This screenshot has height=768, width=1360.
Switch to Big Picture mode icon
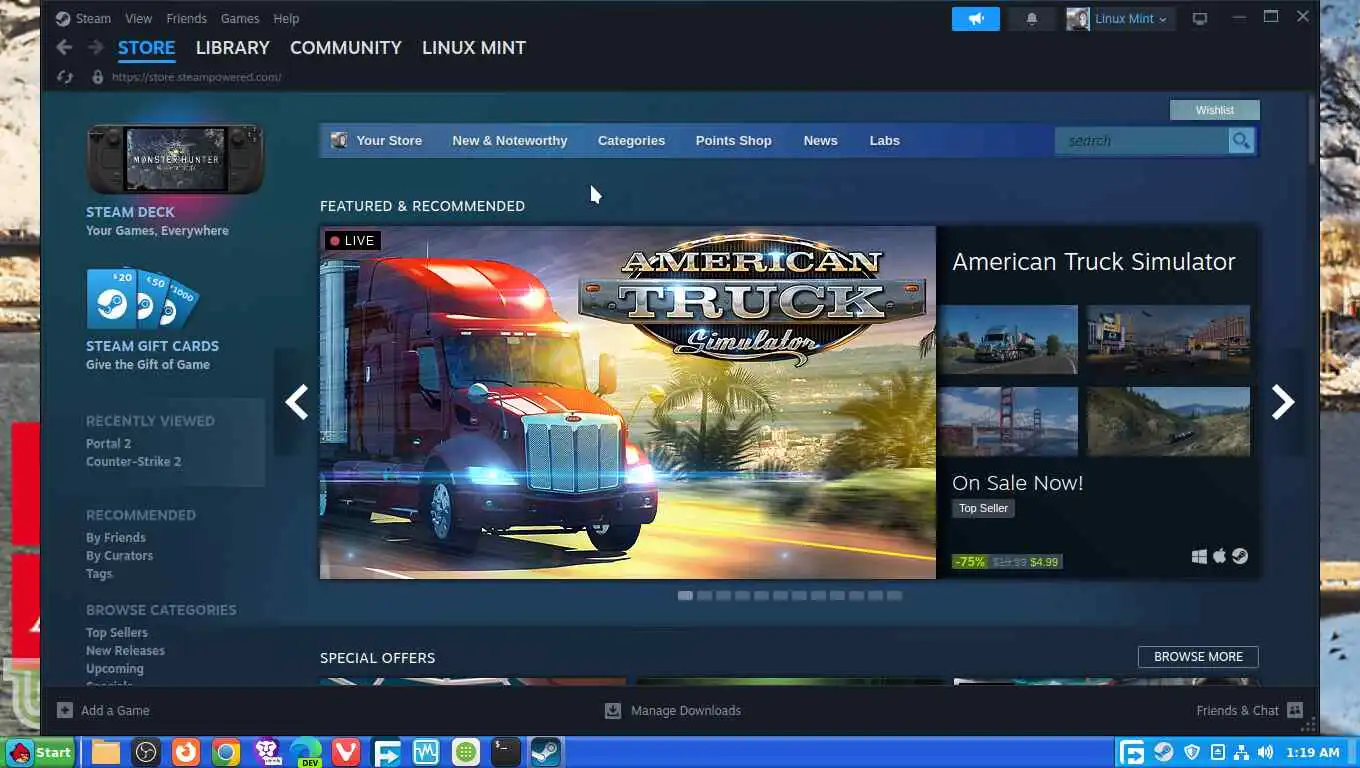click(x=1200, y=18)
